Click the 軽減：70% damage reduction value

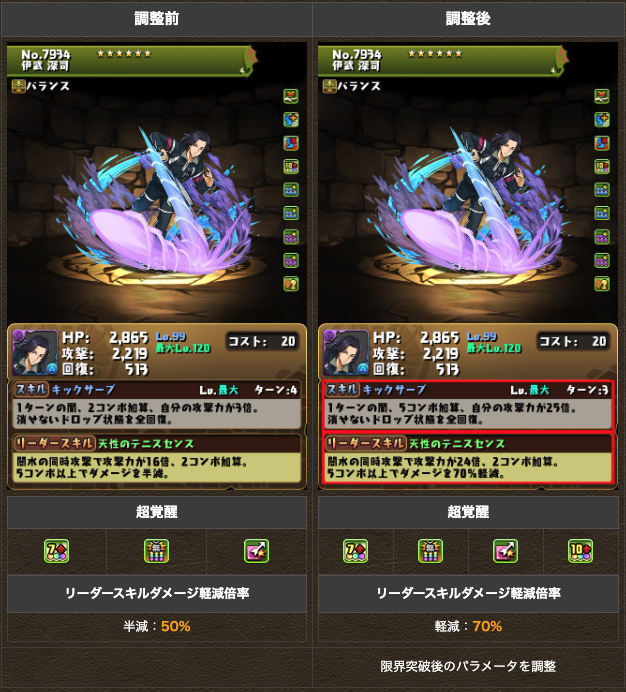(x=468, y=626)
